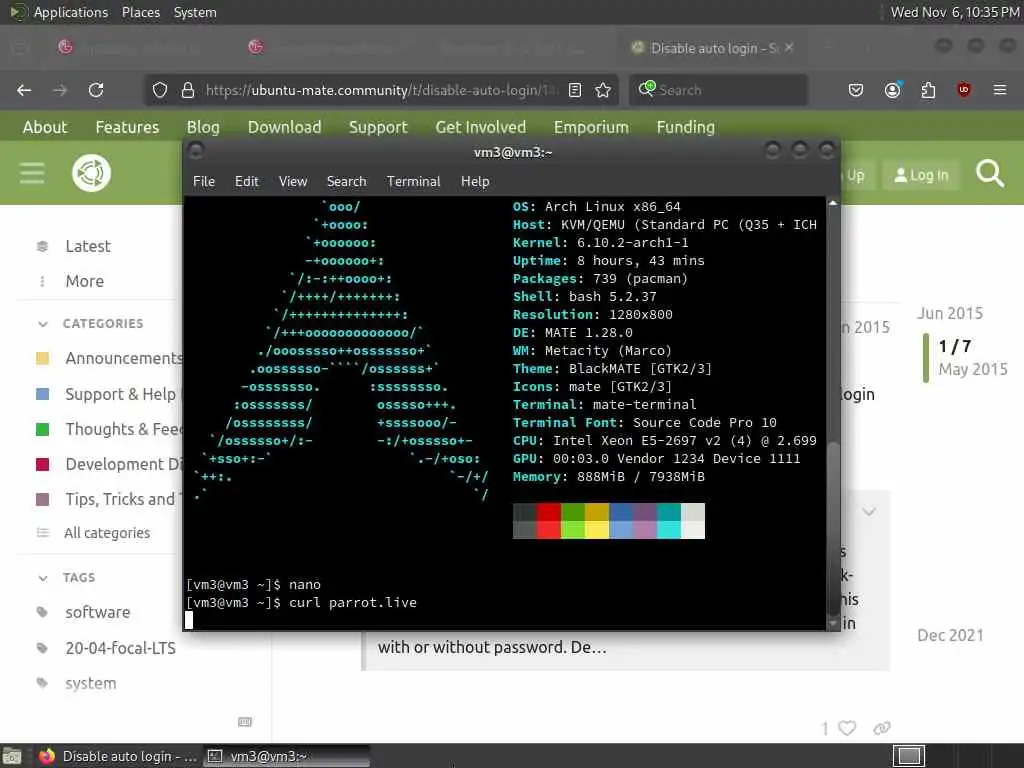
Task: Click the Ubuntu MATE community logo
Action: tap(91, 173)
